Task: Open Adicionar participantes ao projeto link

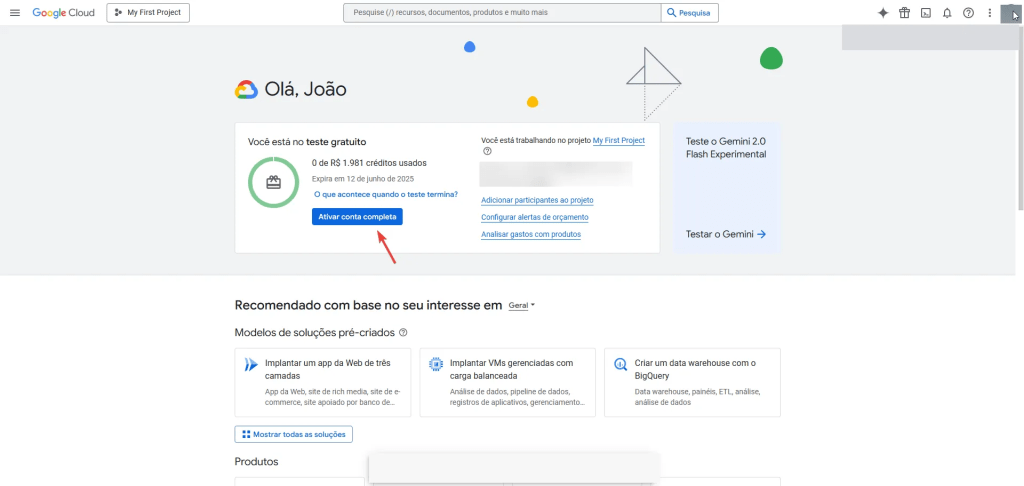Action: 537,200
